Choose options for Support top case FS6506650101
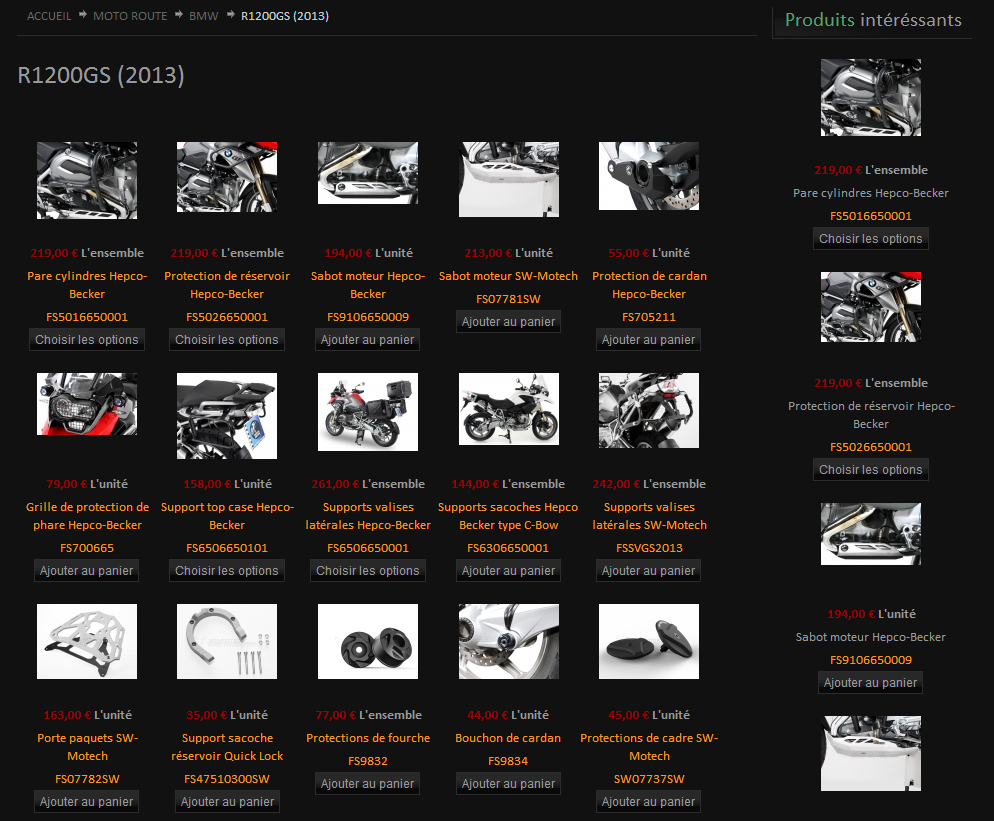994x821 pixels. [227, 571]
